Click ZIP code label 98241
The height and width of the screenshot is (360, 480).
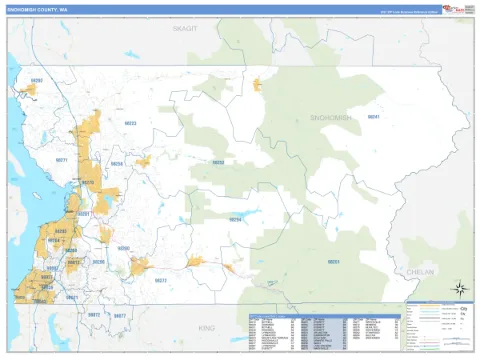[373, 117]
